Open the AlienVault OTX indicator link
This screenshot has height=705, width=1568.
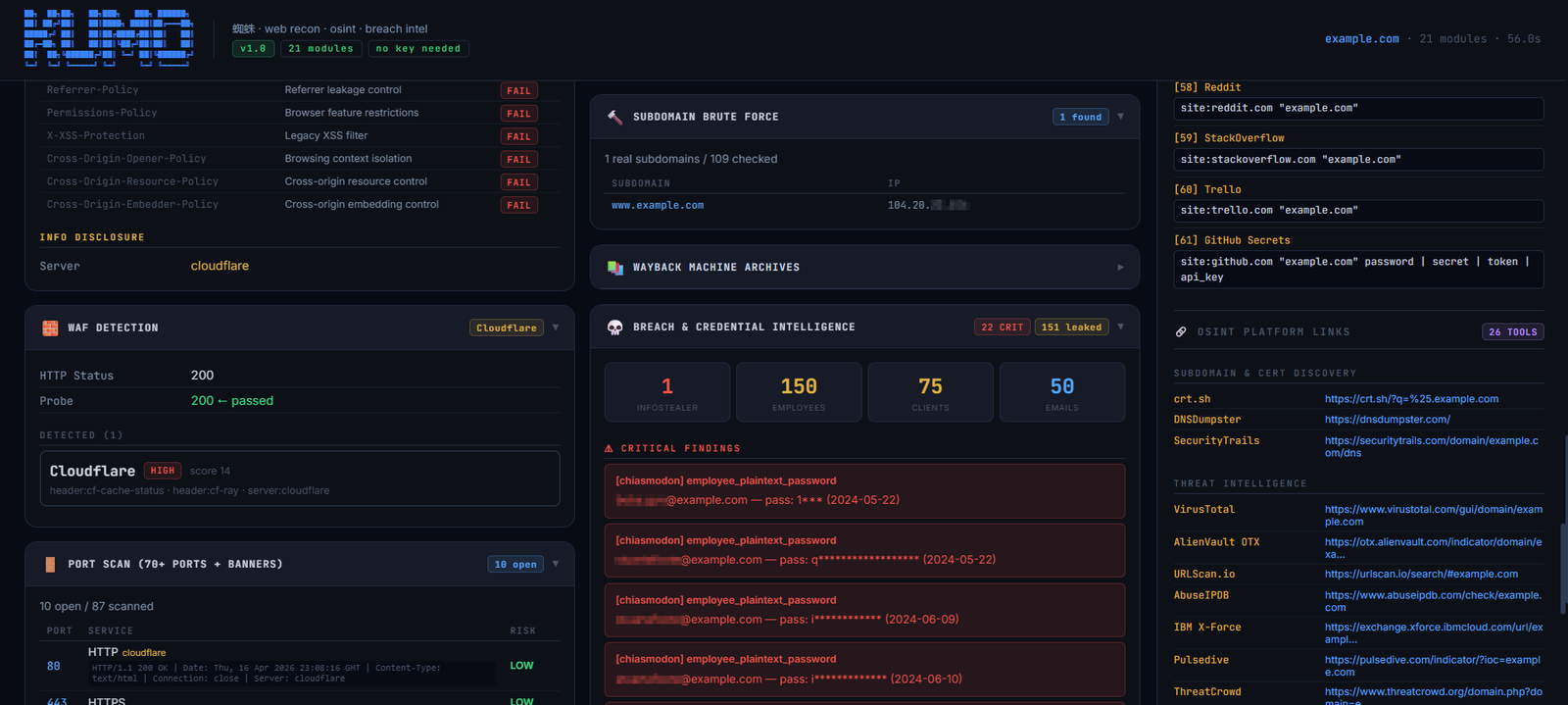[x=1434, y=548]
